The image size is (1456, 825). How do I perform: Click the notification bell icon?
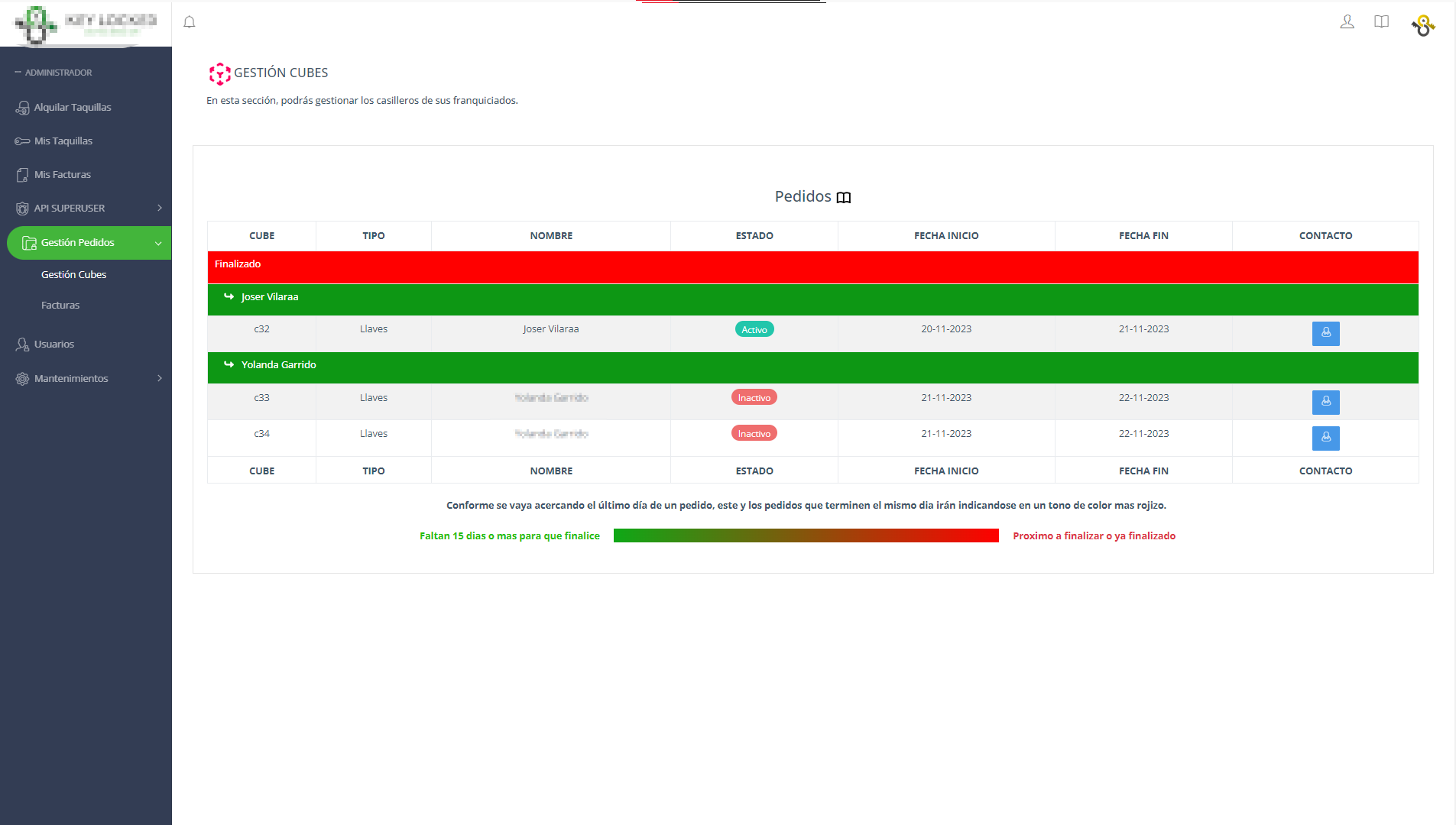tap(190, 22)
